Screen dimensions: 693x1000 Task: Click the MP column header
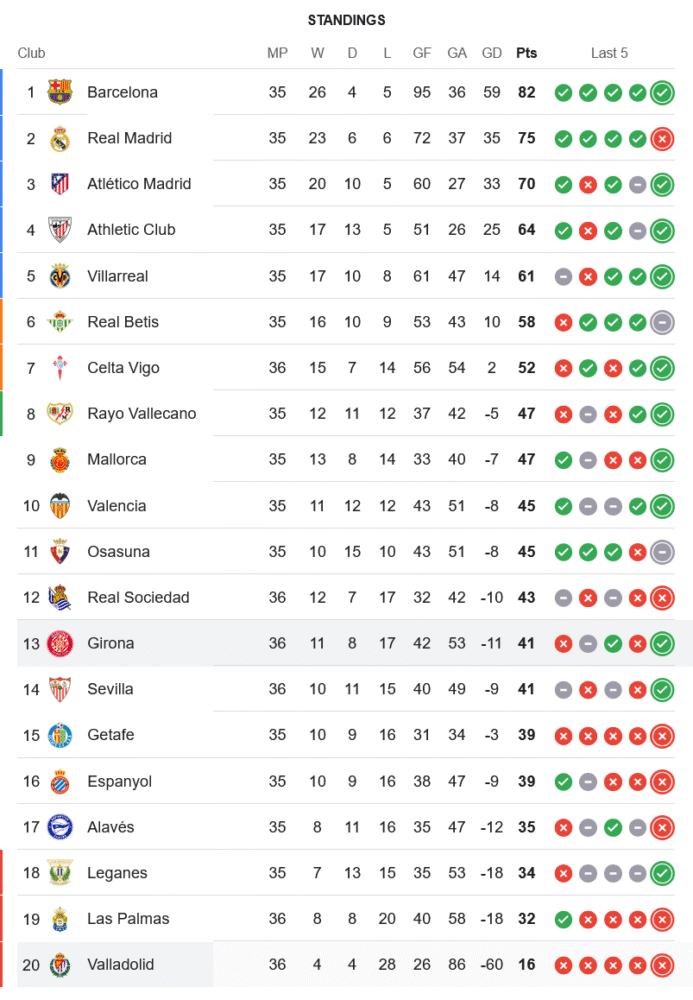point(277,53)
